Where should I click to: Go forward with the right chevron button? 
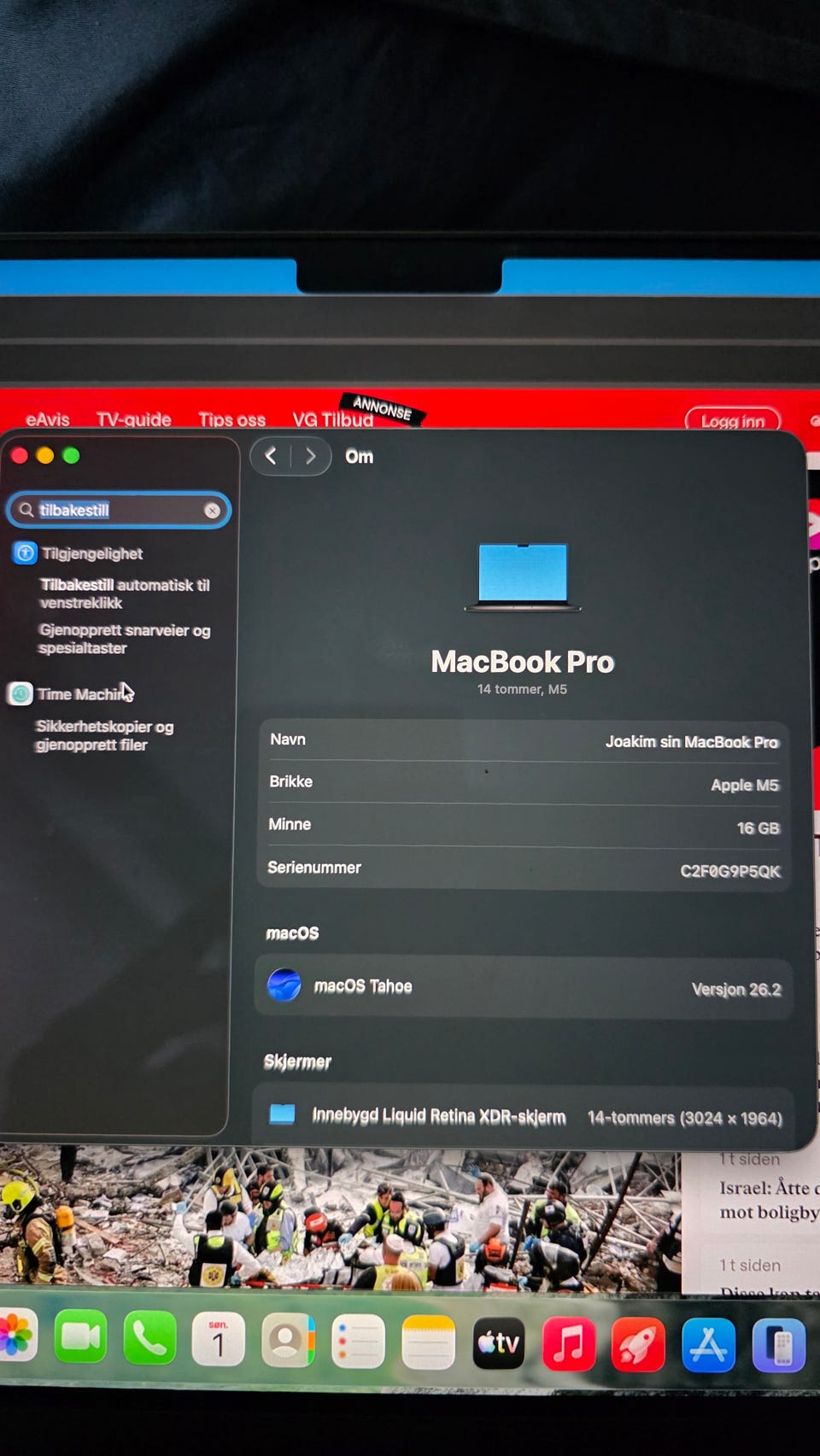(x=311, y=456)
